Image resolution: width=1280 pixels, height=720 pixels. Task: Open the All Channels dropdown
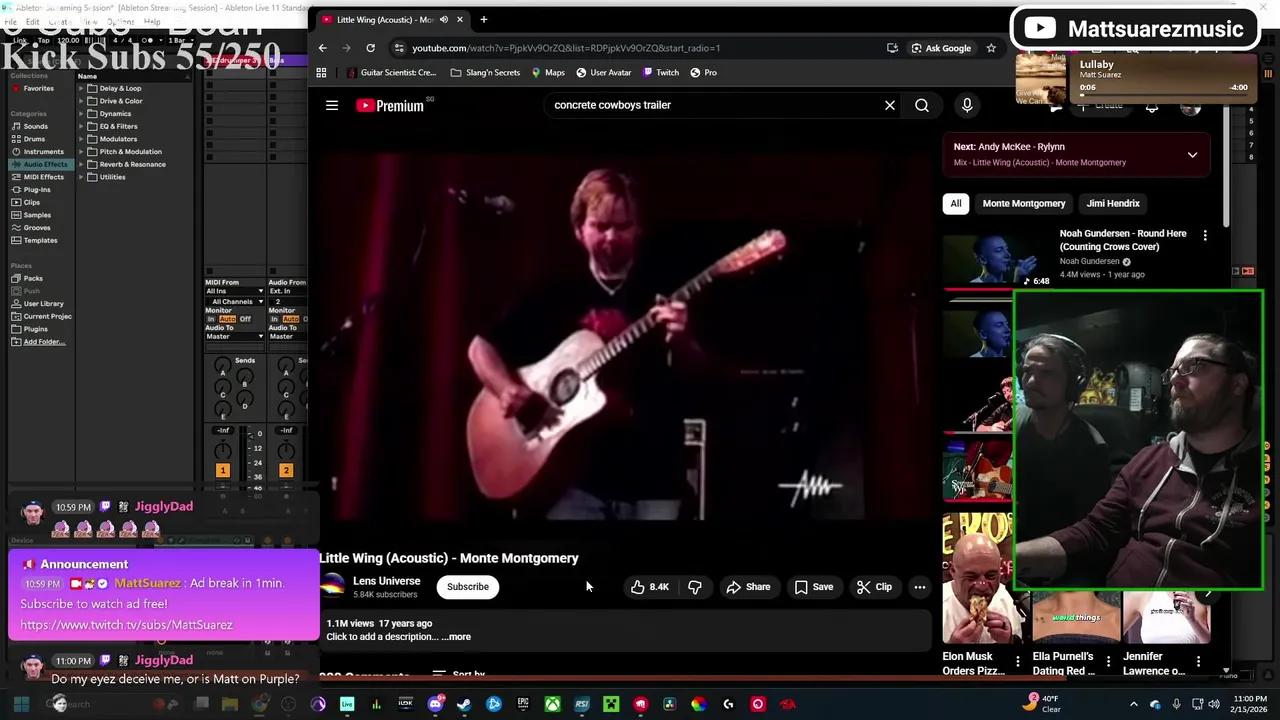point(234,301)
